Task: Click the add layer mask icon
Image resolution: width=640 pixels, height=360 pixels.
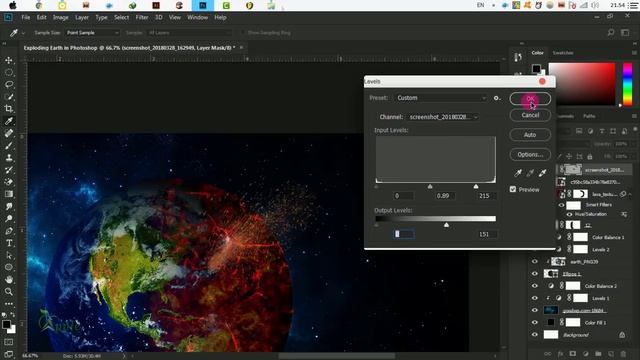Action: click(x=573, y=353)
